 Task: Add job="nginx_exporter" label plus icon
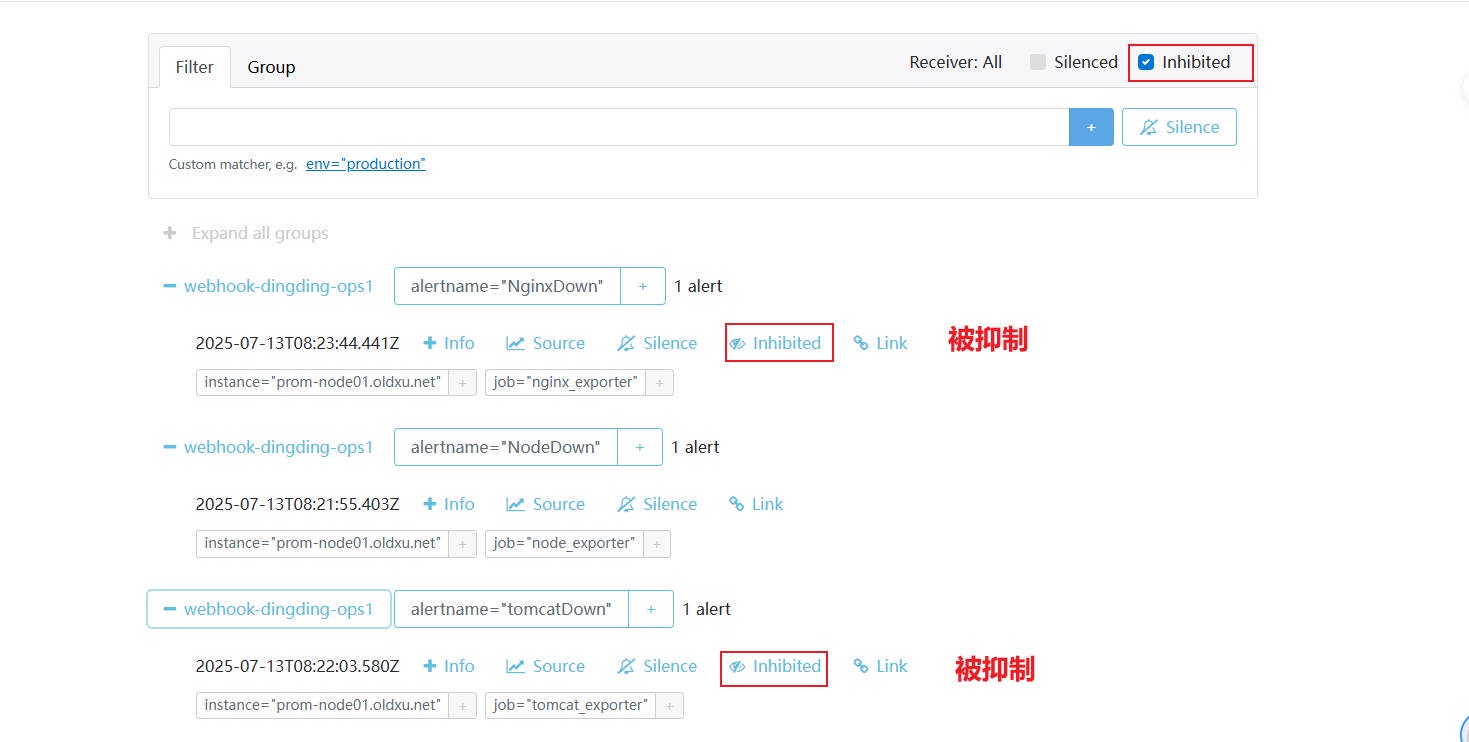coord(659,382)
